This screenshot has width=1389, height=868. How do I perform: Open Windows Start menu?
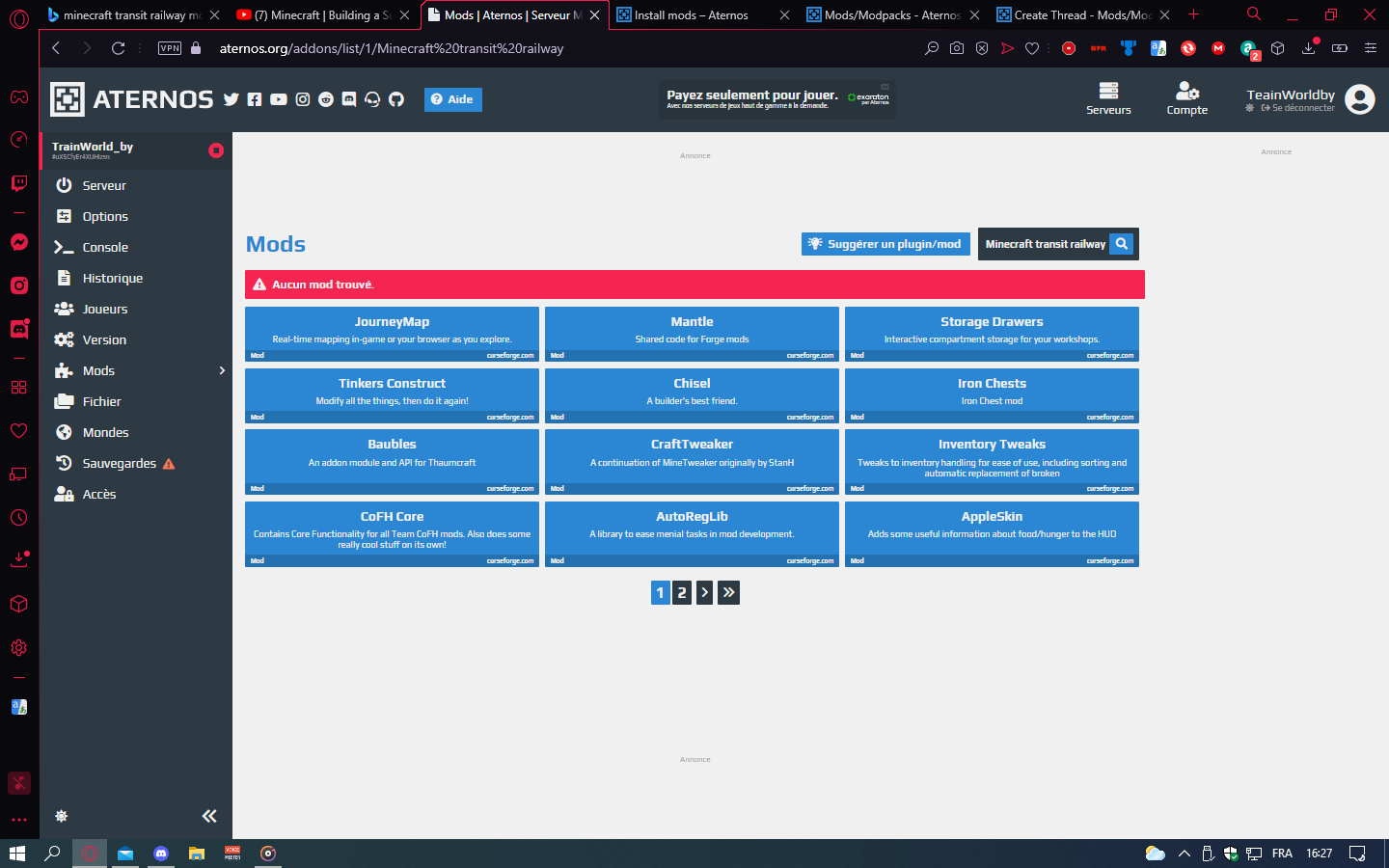16,854
